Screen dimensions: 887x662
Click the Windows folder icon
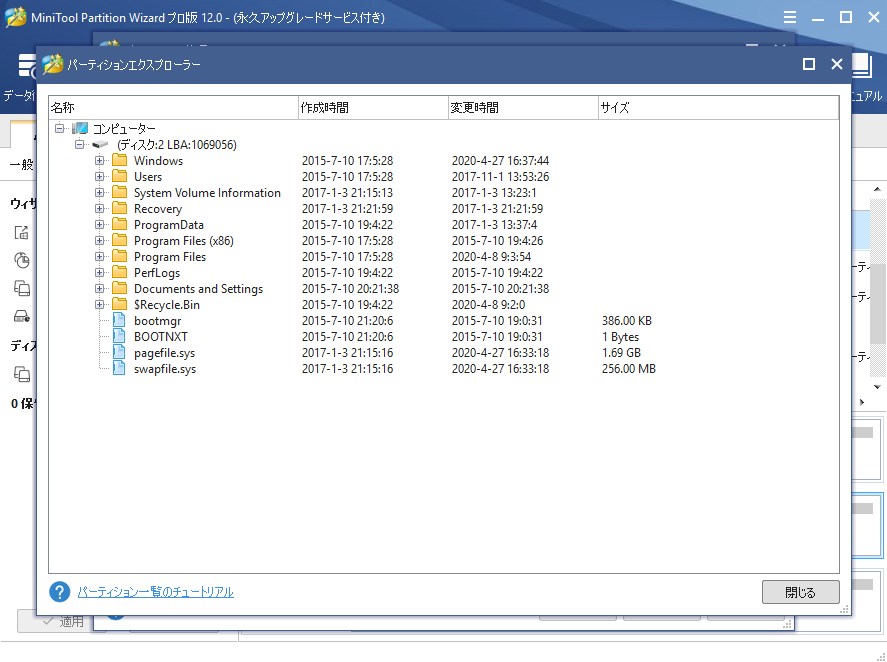[x=120, y=161]
